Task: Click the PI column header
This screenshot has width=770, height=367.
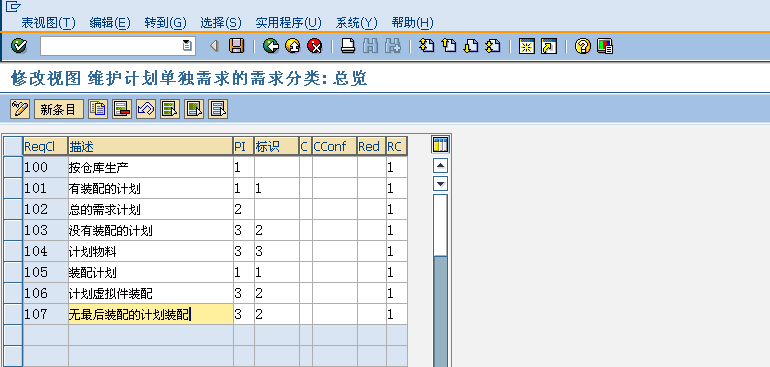Action: 244,146
